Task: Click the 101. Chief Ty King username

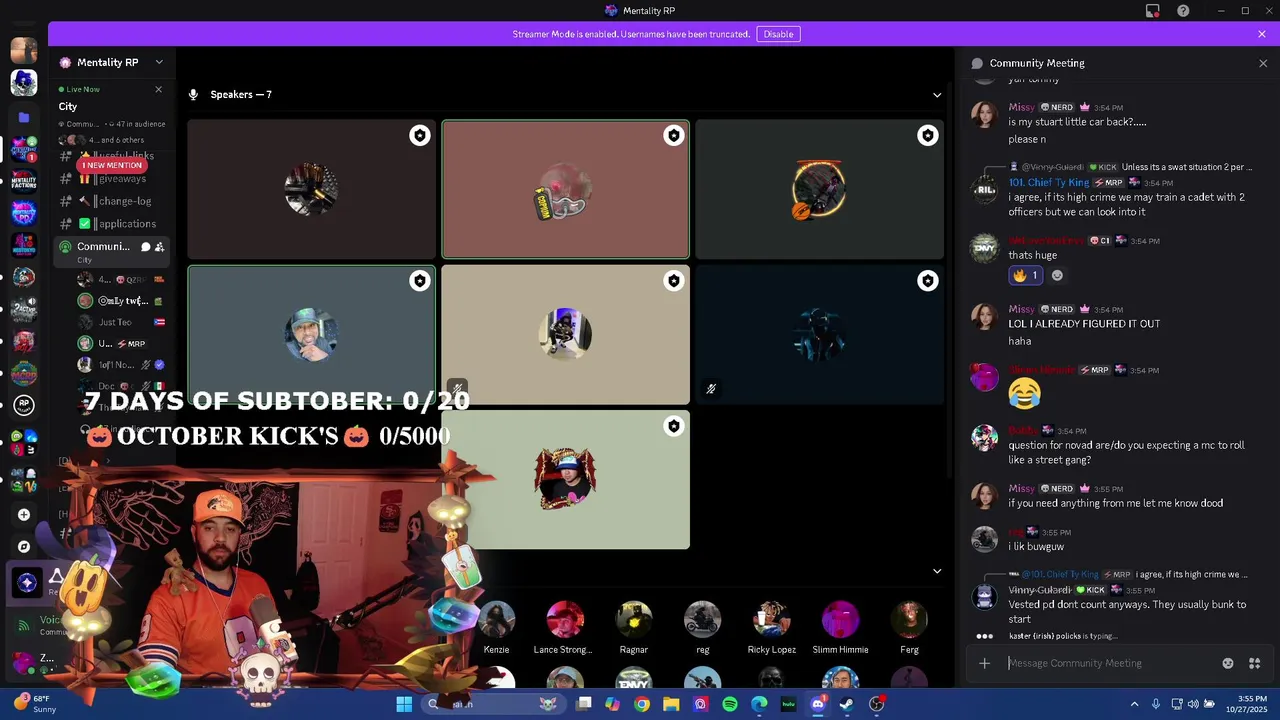Action: 1049,183
